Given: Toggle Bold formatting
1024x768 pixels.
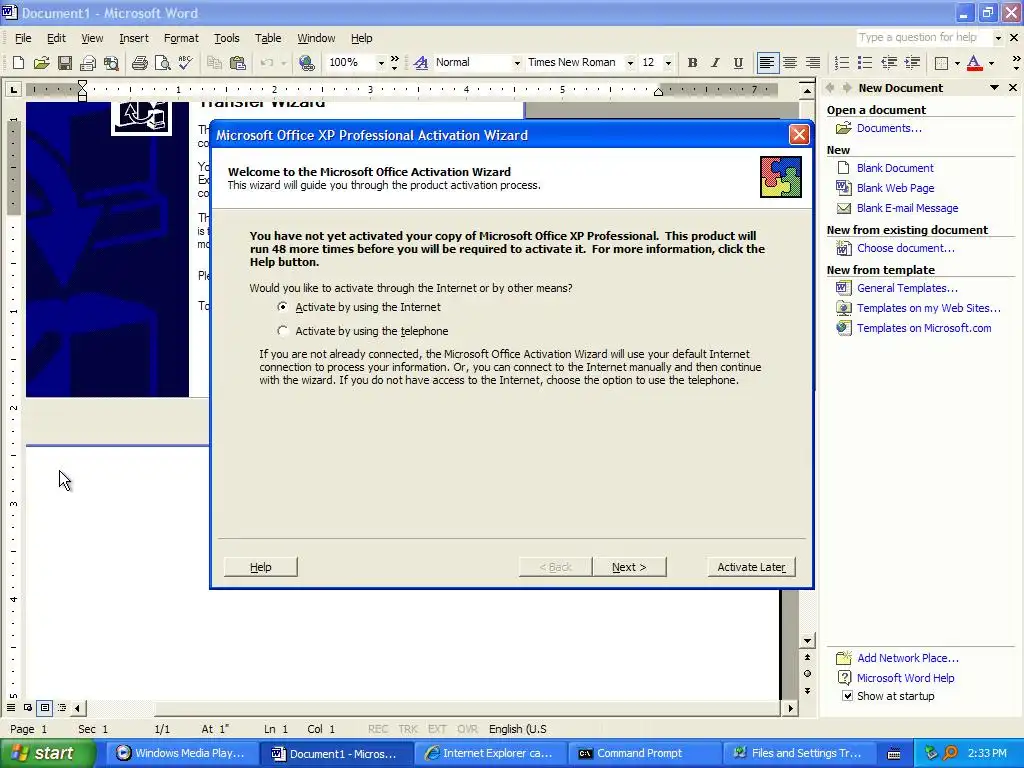Looking at the screenshot, I should point(692,63).
